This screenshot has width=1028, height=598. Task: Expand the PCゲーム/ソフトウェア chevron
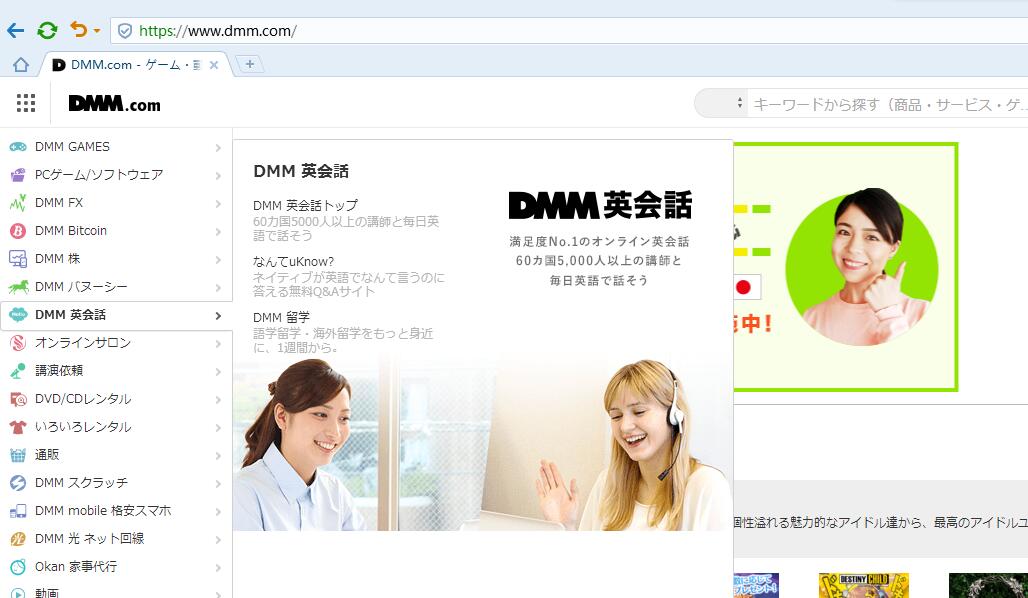218,176
